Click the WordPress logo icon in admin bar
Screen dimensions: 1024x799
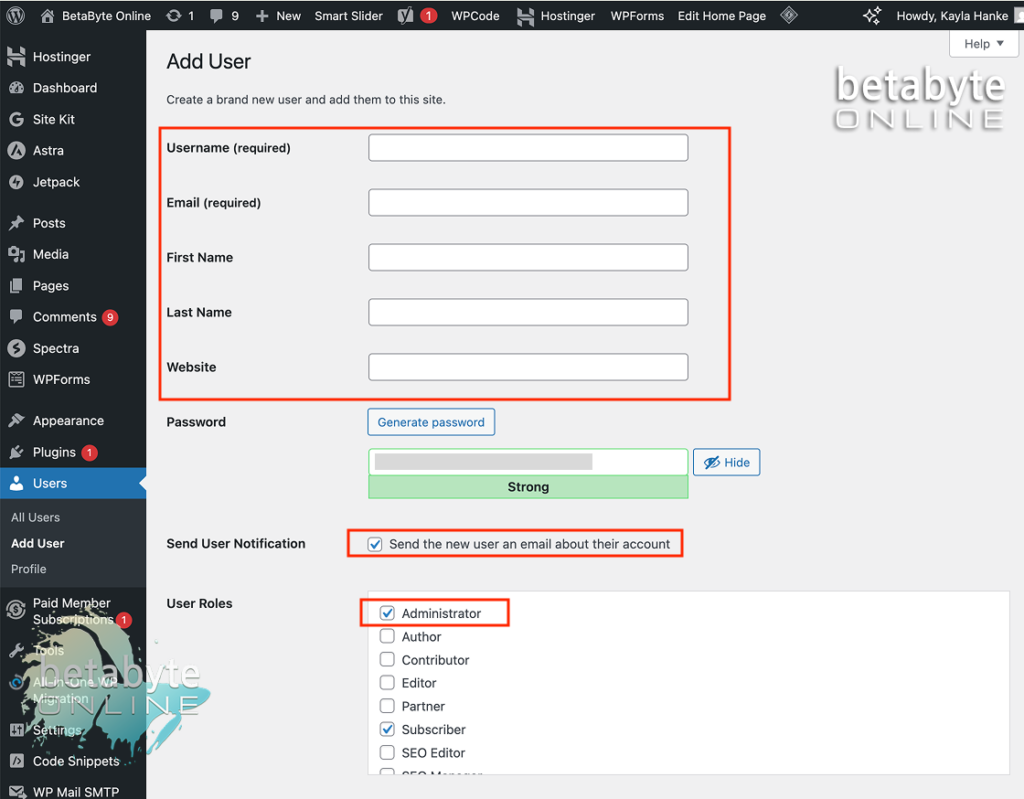16,16
